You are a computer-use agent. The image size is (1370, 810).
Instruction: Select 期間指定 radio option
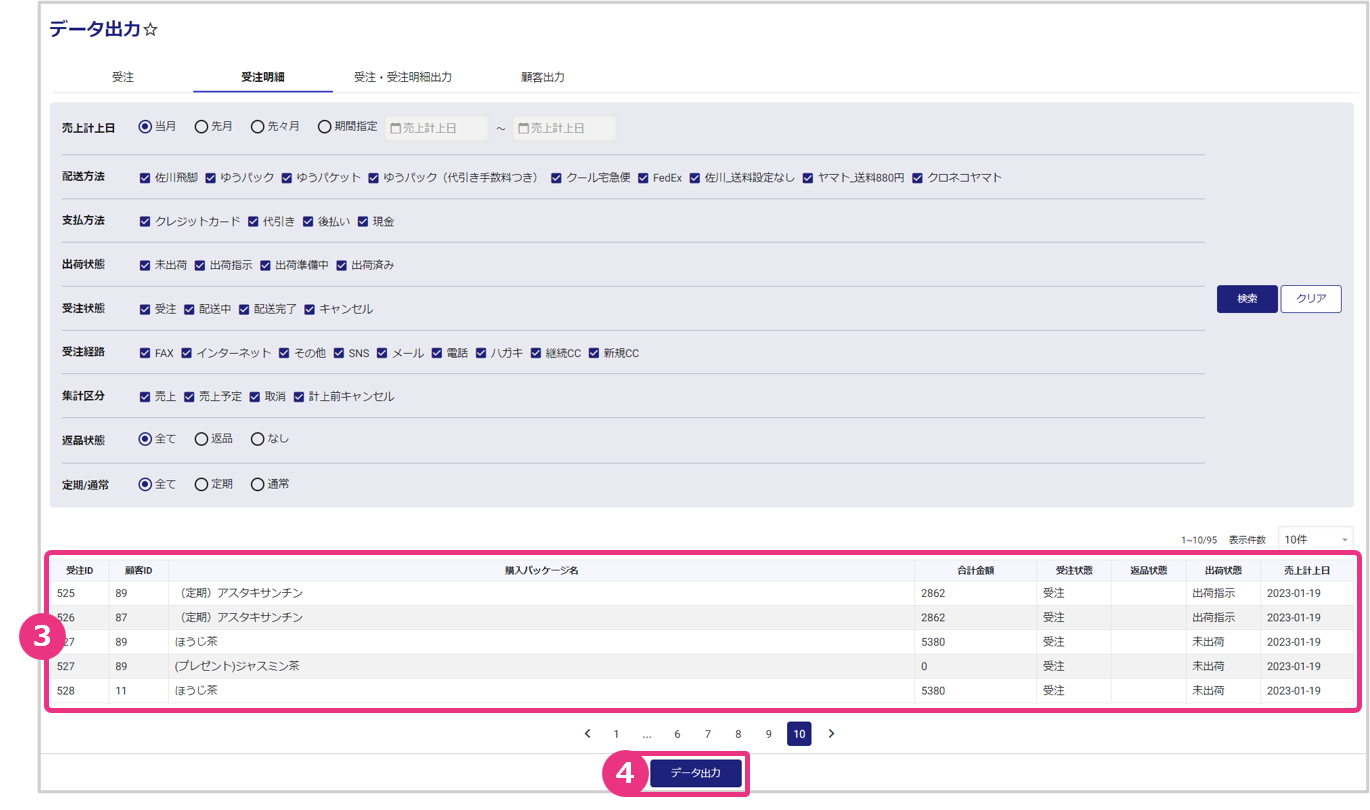click(x=324, y=127)
